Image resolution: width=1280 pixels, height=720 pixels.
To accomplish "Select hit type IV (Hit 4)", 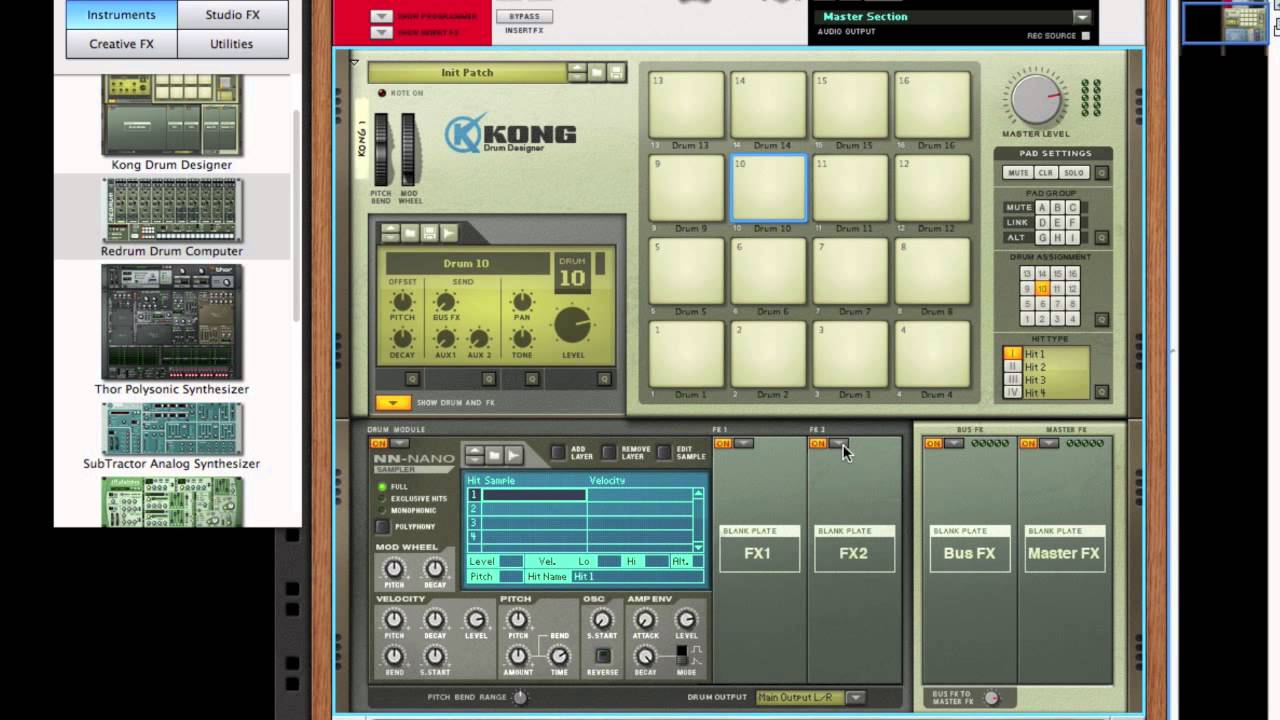I will 1012,393.
